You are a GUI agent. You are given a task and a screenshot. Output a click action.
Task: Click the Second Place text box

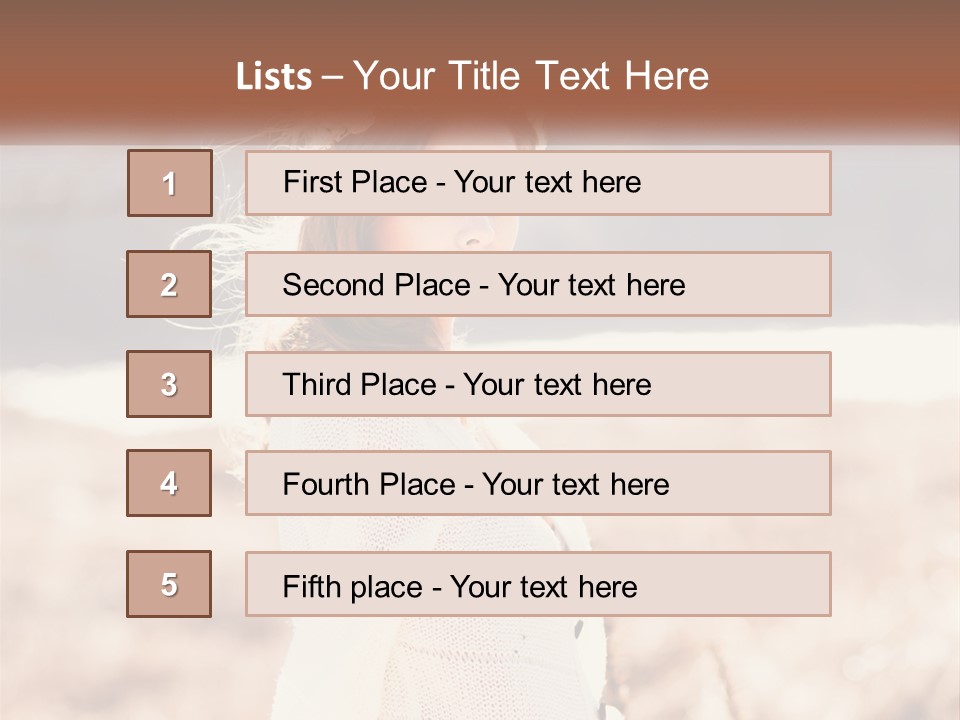[x=538, y=284]
